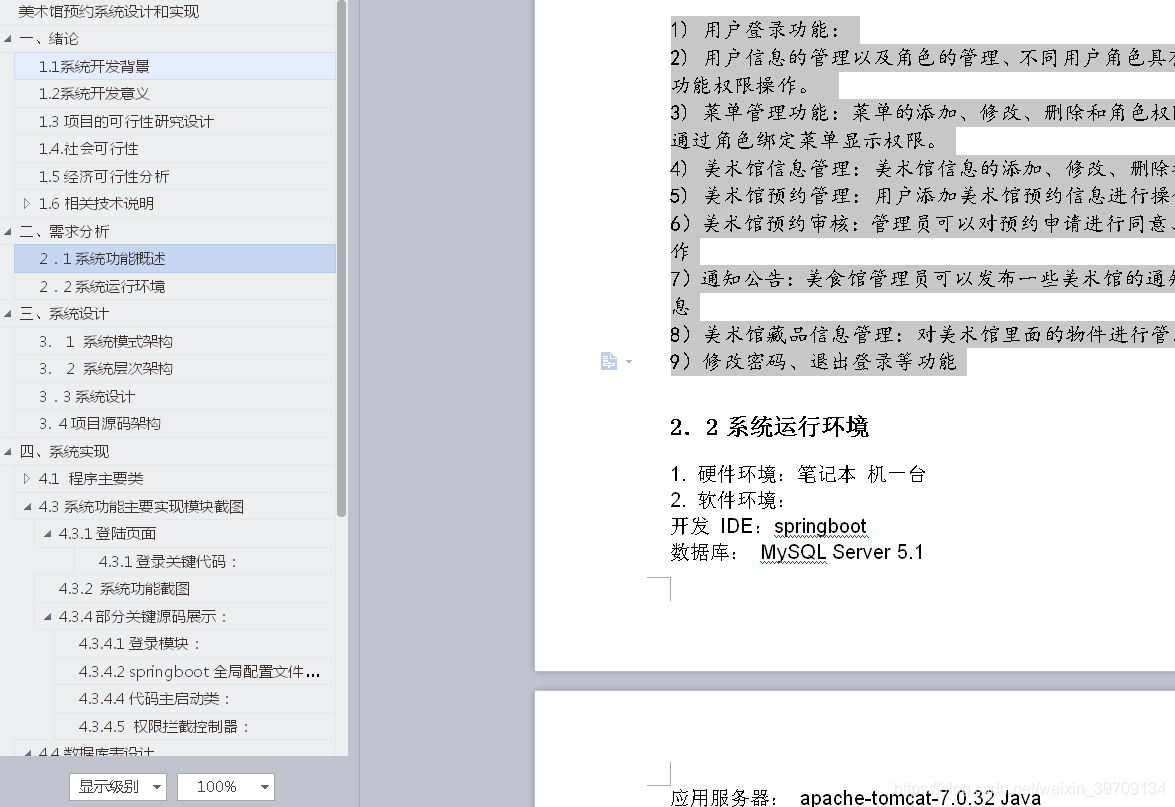1175x807 pixels.
Task: Click the line 9）修改密码、退出登录等功能
Action: click(x=813, y=361)
